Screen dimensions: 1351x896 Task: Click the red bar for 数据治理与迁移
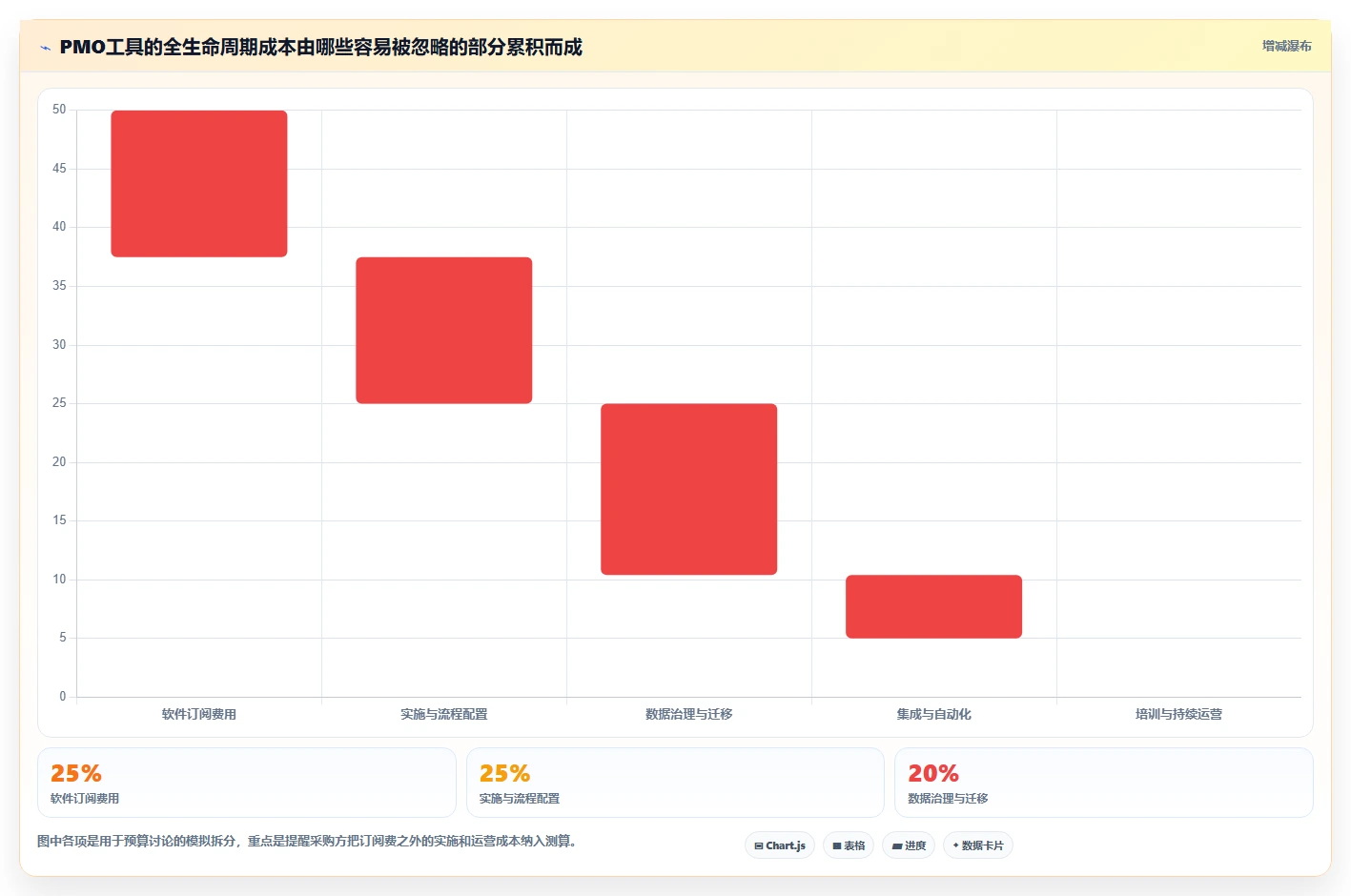[689, 489]
